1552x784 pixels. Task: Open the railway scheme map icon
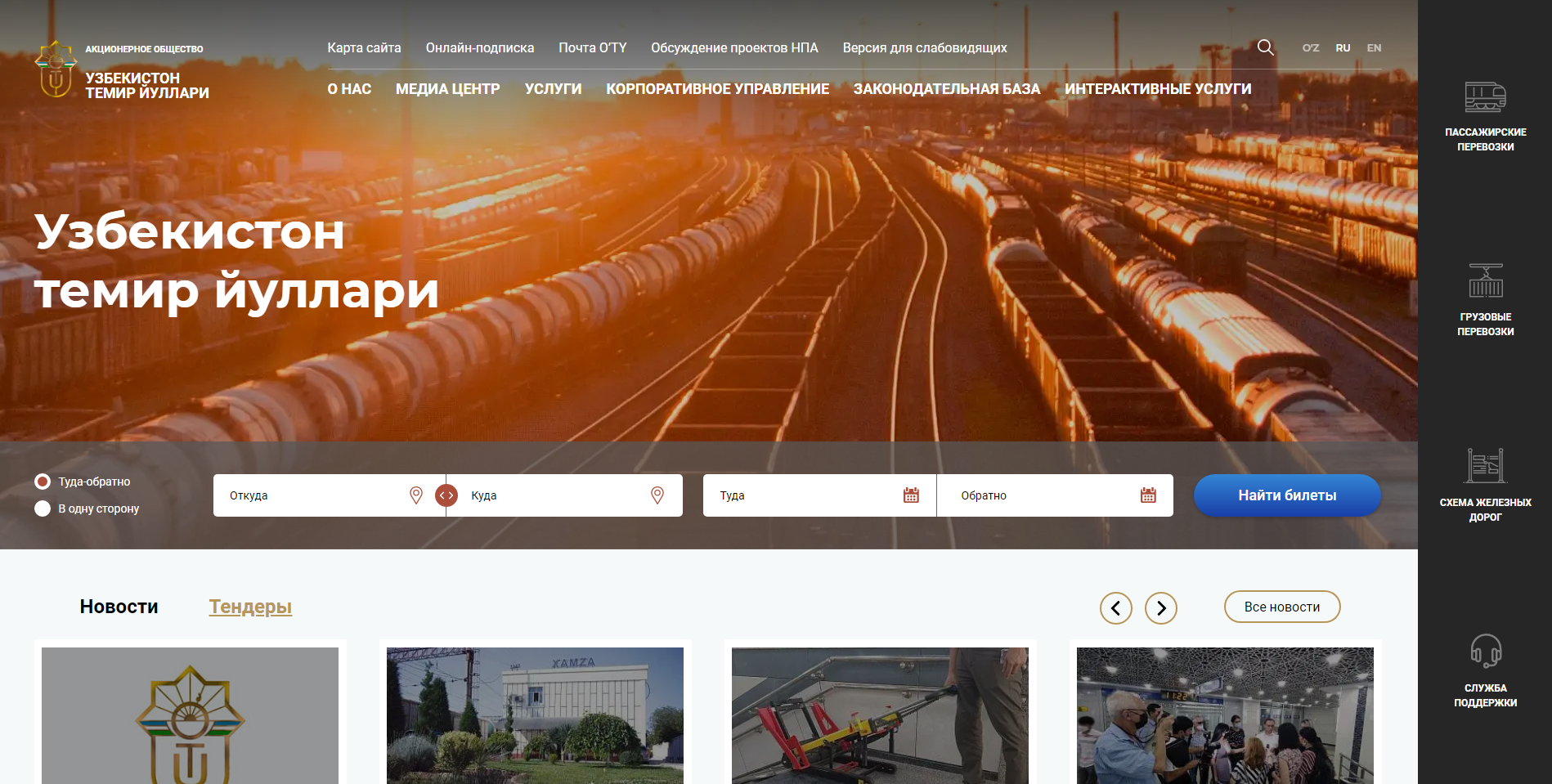click(x=1486, y=466)
